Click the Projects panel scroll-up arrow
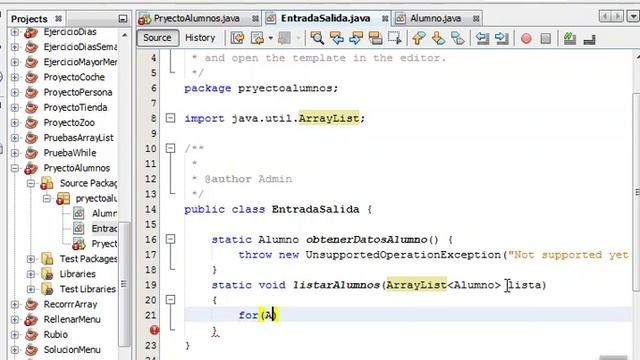This screenshot has width=640, height=360. pyautogui.click(x=124, y=36)
